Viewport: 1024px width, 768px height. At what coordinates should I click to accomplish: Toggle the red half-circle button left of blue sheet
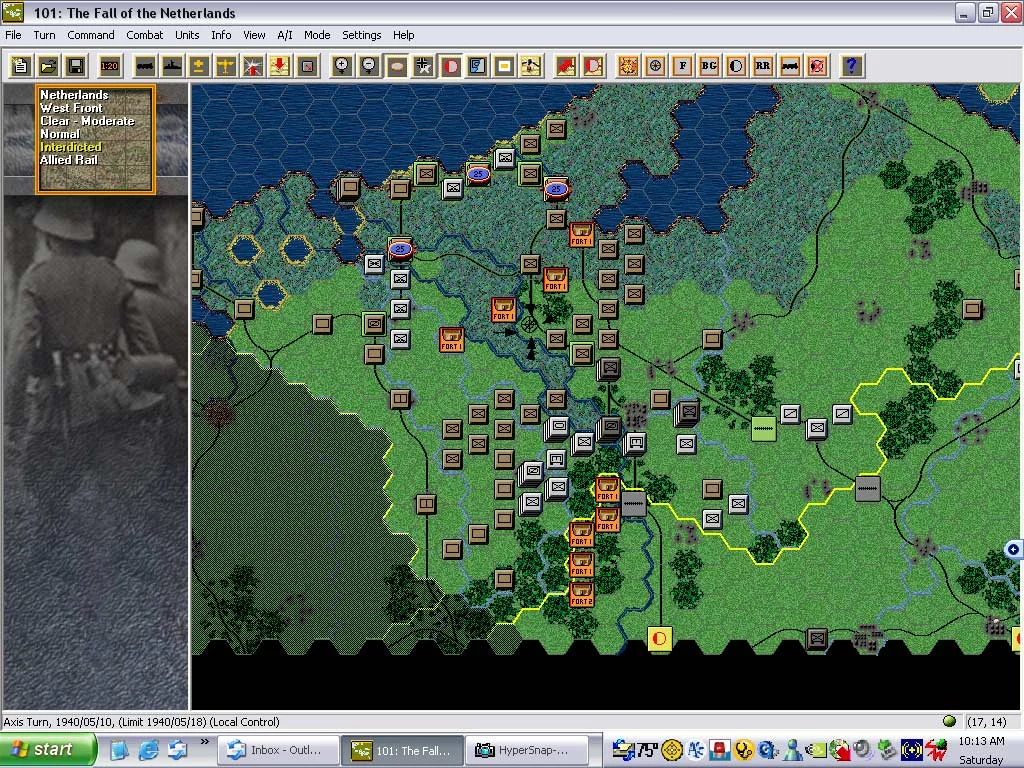point(451,65)
